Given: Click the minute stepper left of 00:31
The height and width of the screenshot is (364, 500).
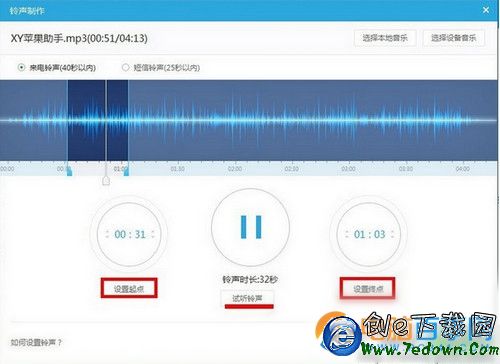Looking at the screenshot, I should click(107, 234).
